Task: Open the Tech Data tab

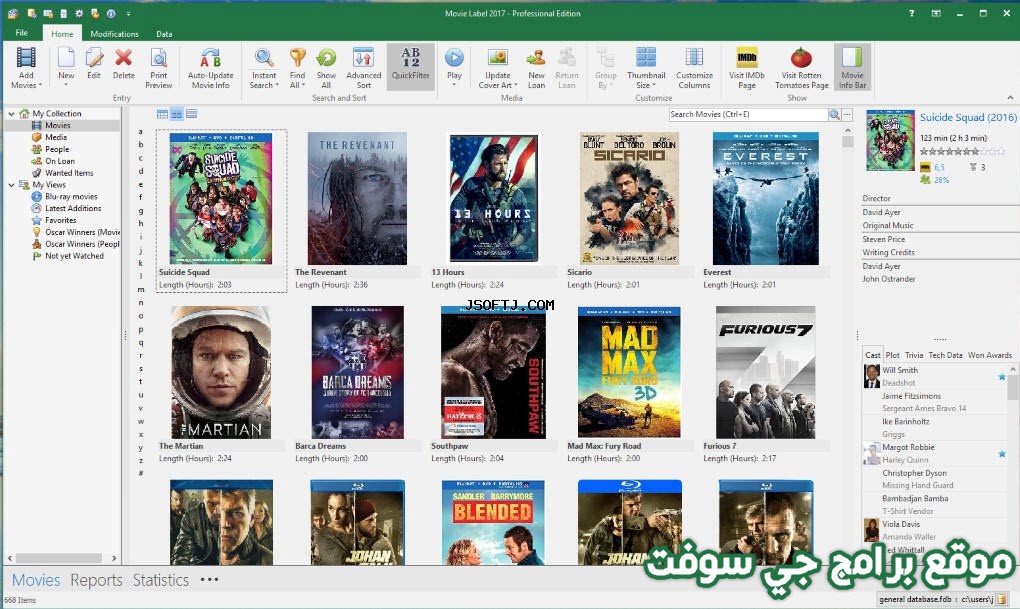Action: (x=945, y=355)
